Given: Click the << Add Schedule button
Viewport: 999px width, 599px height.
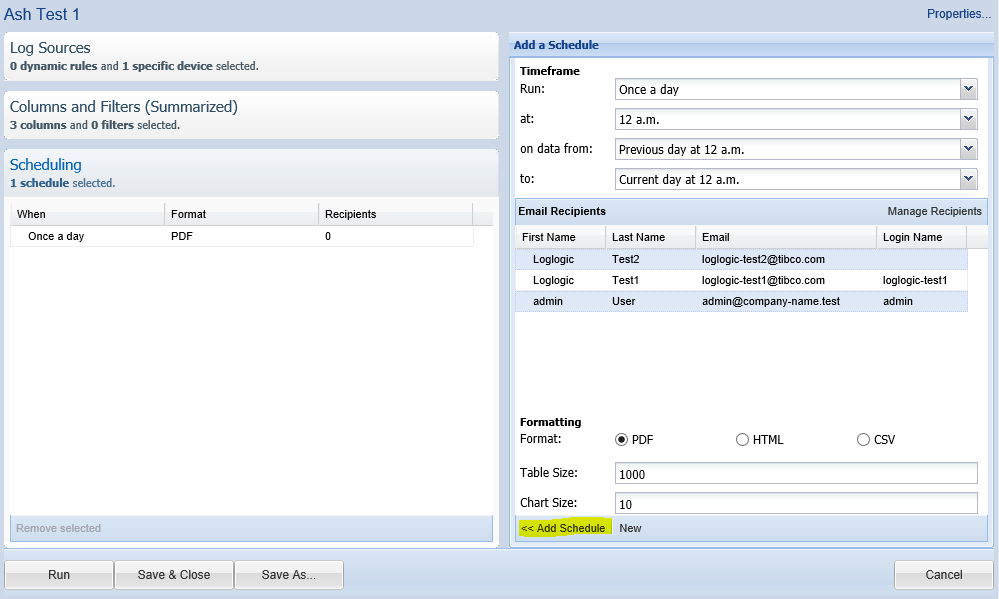Looking at the screenshot, I should [x=563, y=528].
